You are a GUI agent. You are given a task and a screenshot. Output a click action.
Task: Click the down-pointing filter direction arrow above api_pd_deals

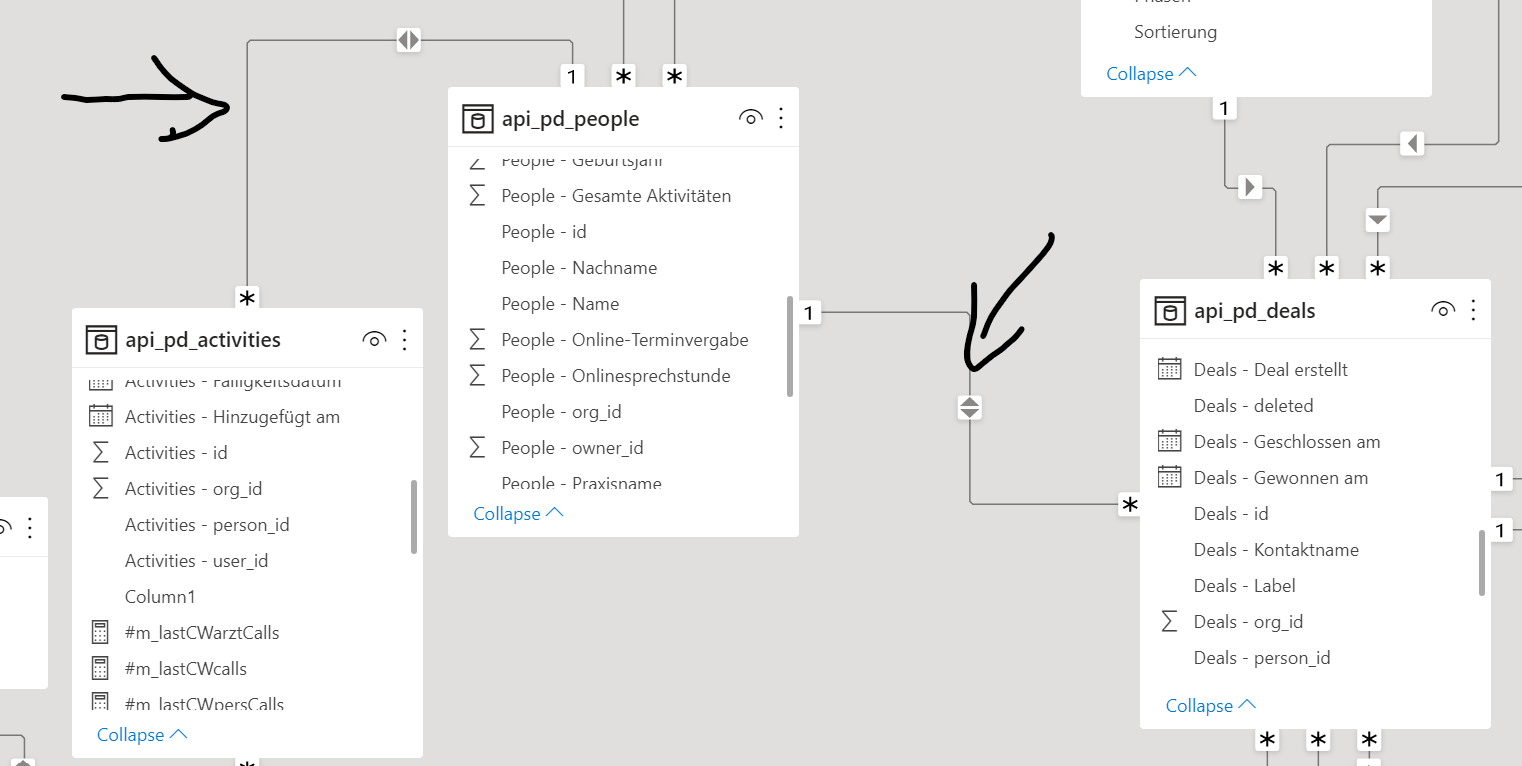pyautogui.click(x=1378, y=219)
